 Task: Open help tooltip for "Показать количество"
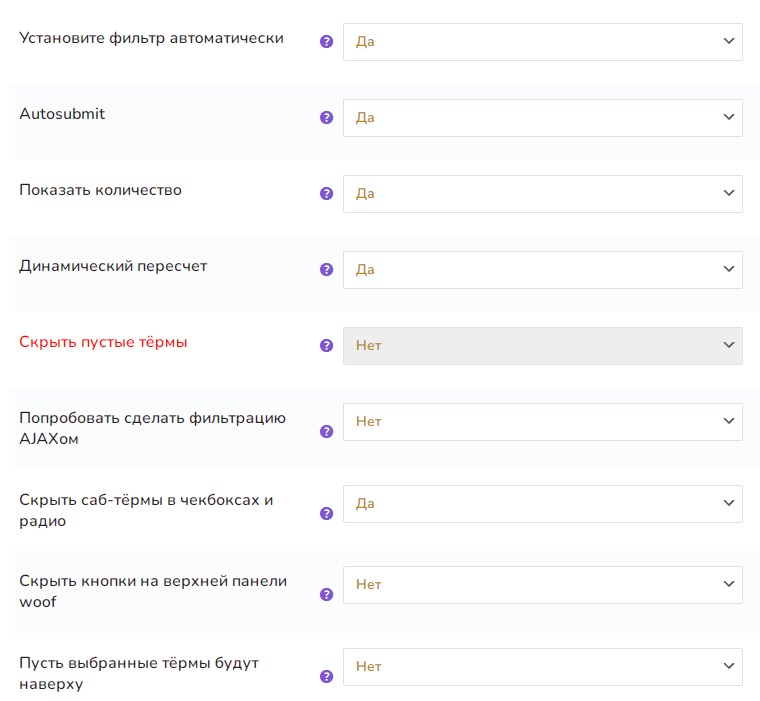(x=326, y=194)
